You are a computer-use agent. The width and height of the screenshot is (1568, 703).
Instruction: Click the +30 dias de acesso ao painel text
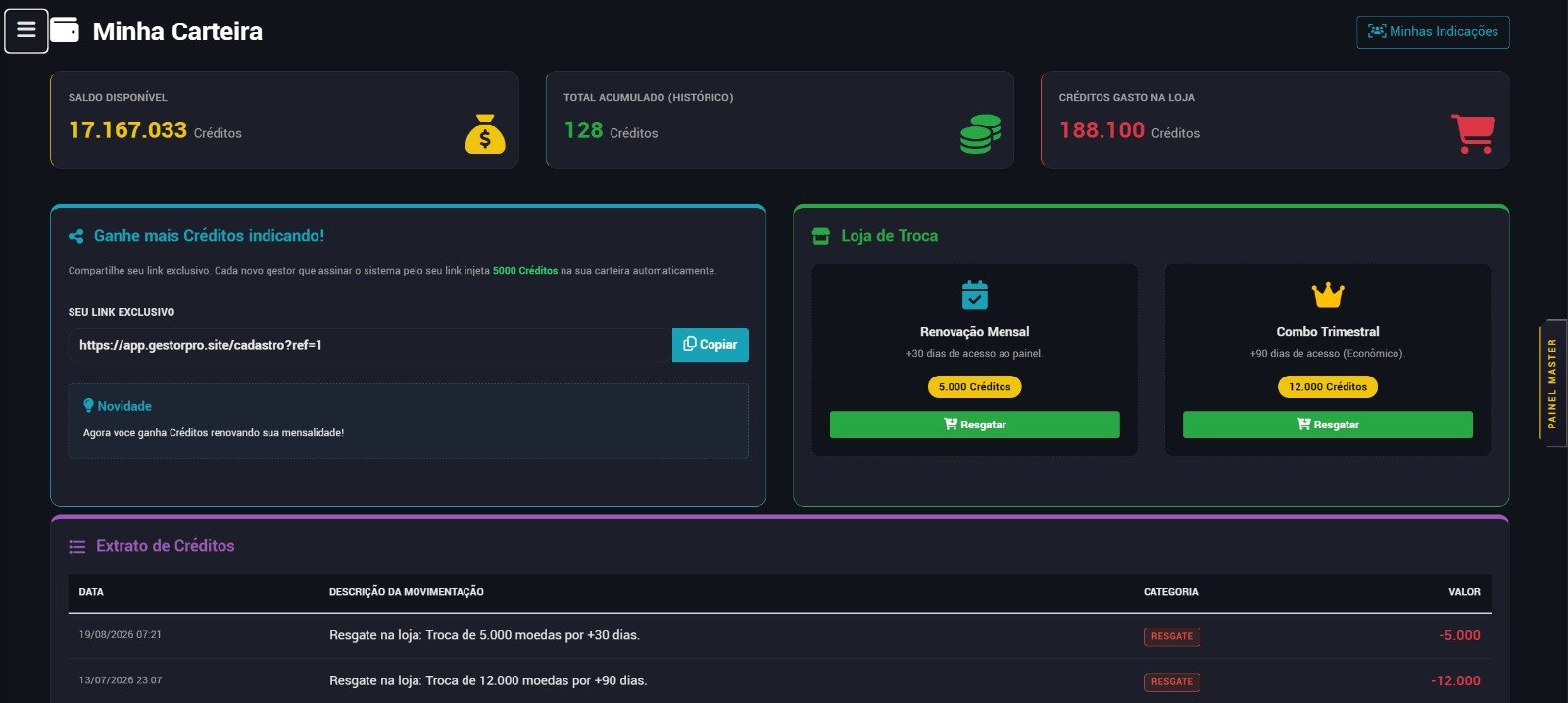click(973, 354)
